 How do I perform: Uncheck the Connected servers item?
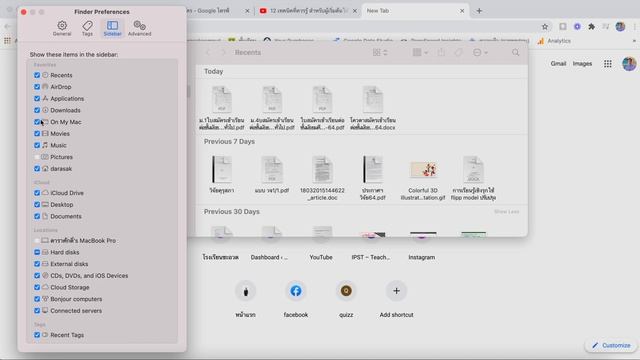[37, 311]
